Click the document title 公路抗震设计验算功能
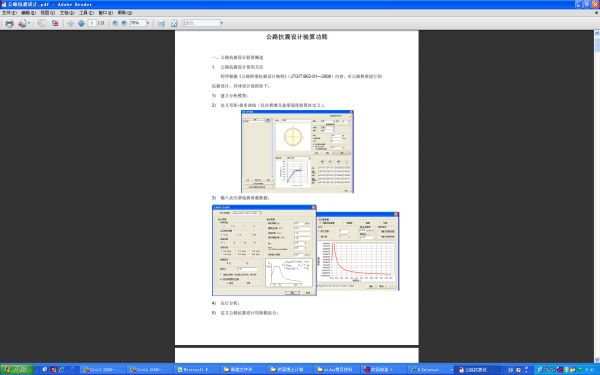 [297, 37]
